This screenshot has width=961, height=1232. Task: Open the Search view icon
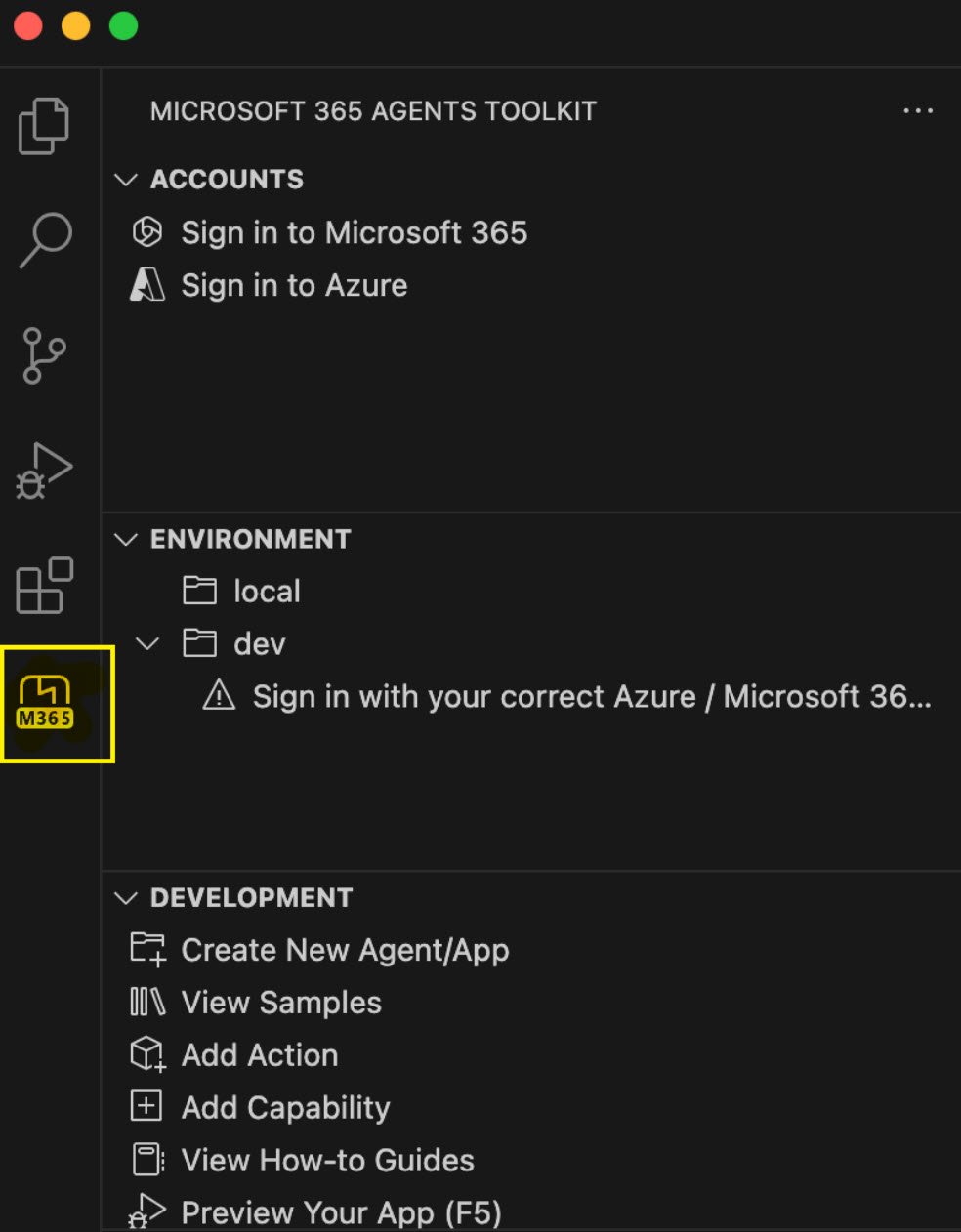(x=45, y=239)
